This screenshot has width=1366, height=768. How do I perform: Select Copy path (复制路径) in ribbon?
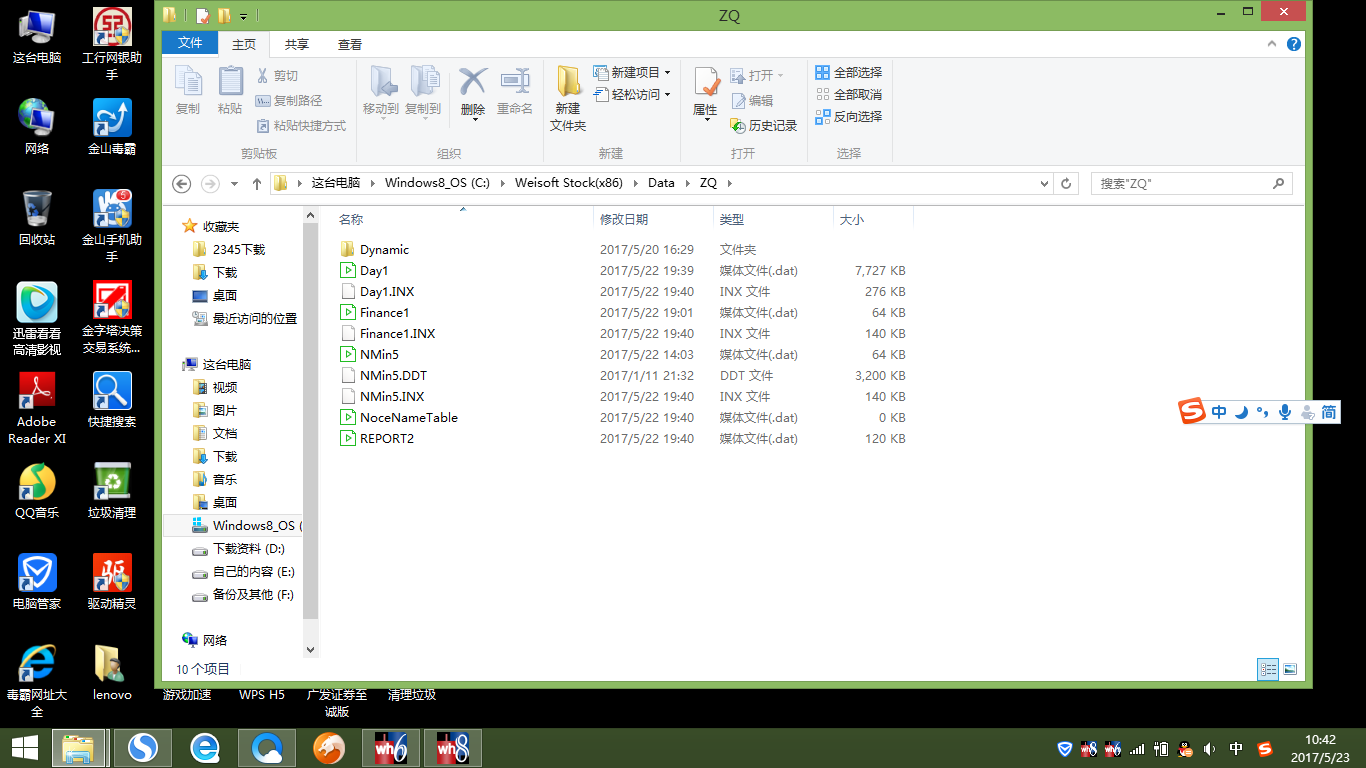[289, 101]
